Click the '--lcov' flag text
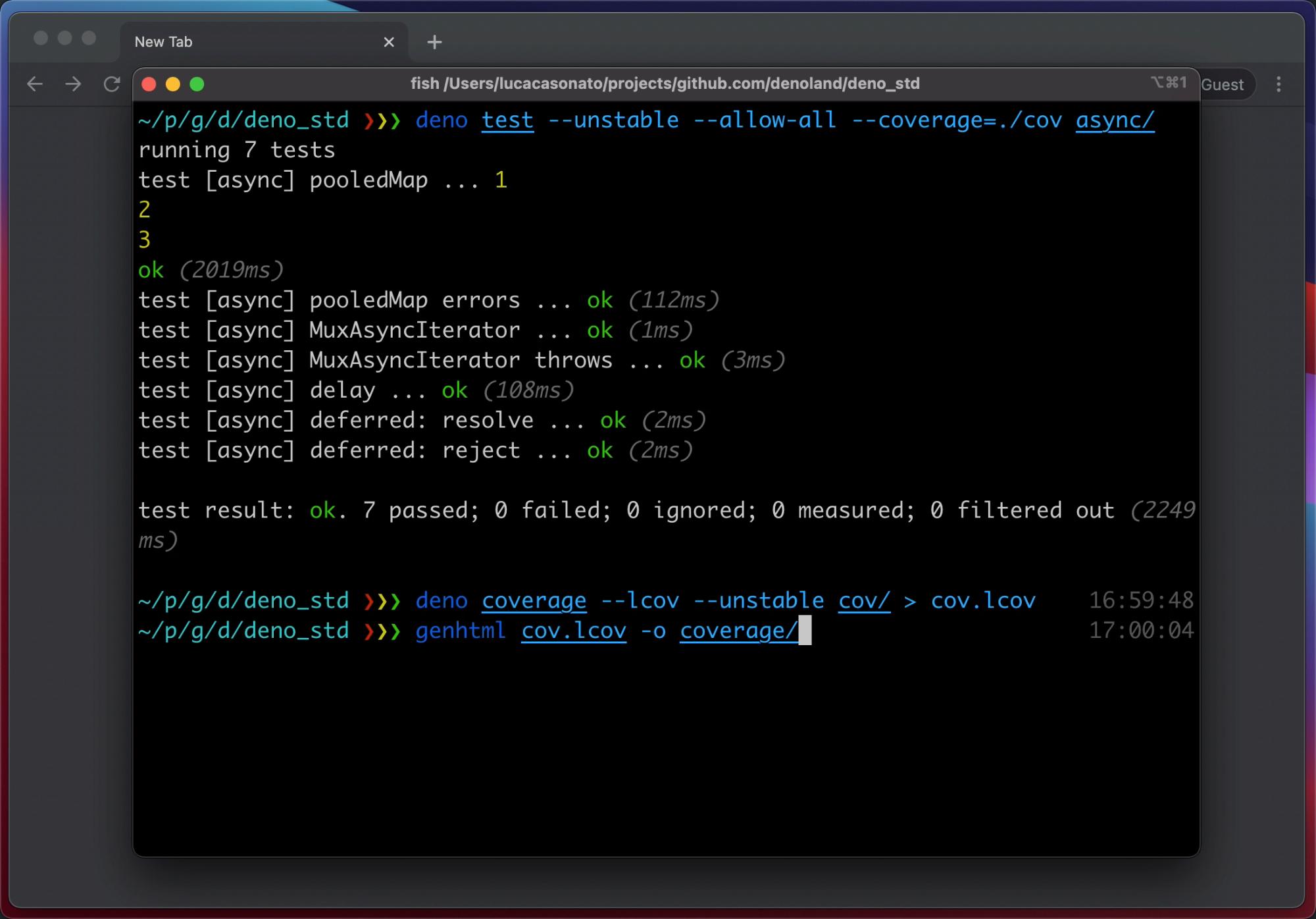Screen dimensions: 1316x919 [640, 601]
